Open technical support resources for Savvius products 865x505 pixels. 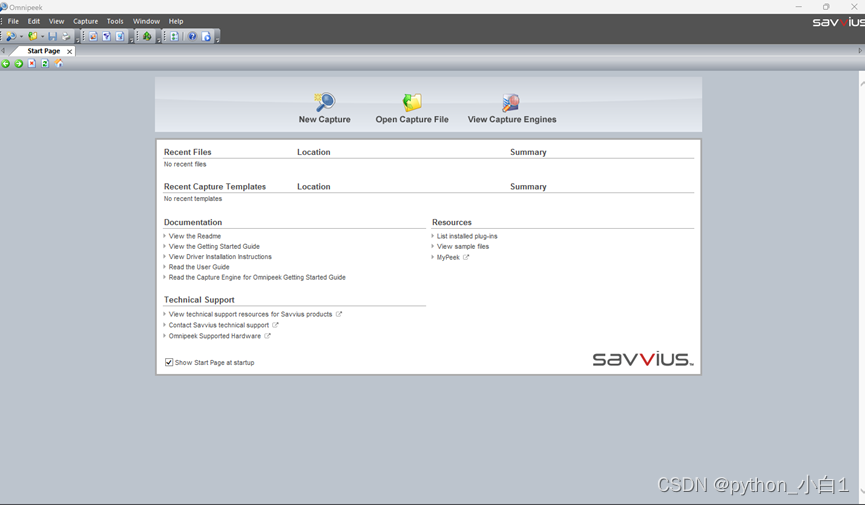click(250, 315)
